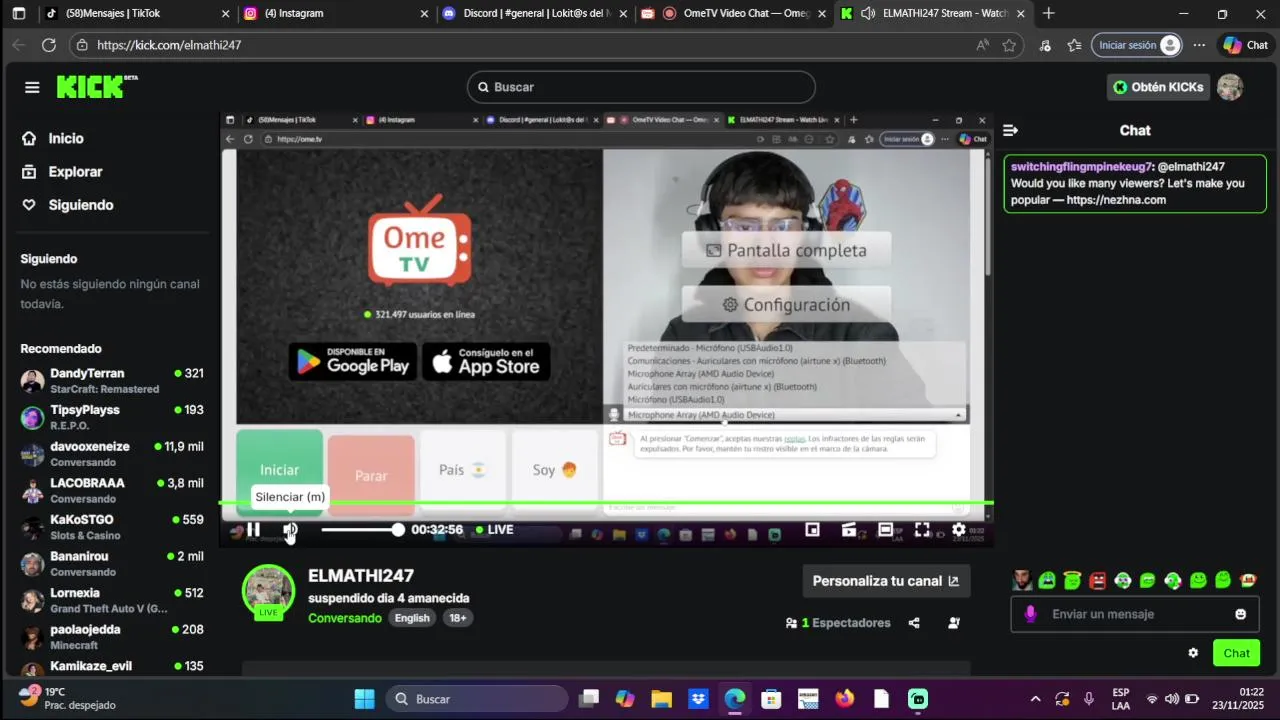This screenshot has width=1280, height=720.
Task: Open Copilot Chat in Edge toolbar
Action: tap(1245, 45)
